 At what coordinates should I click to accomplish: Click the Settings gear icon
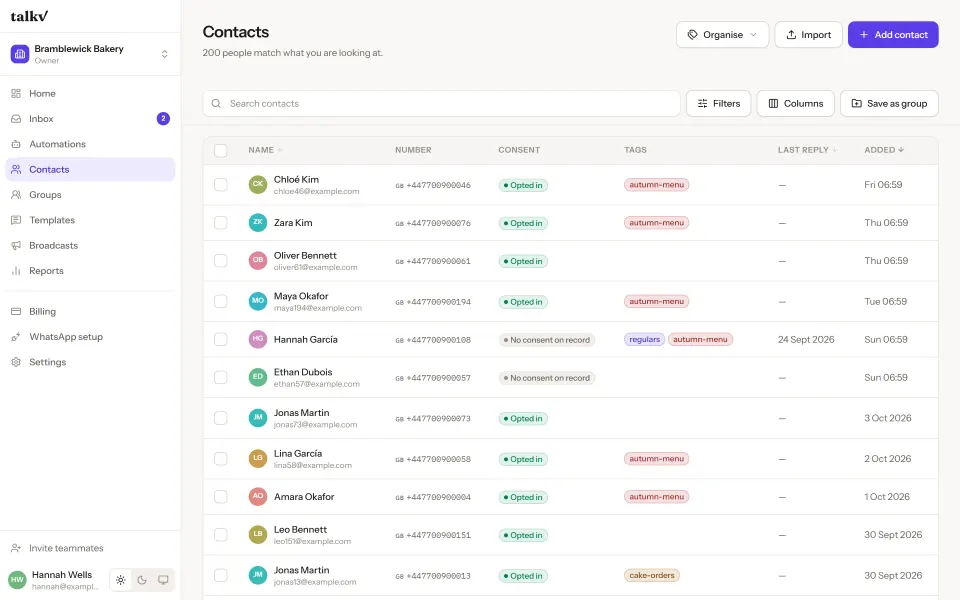16,362
